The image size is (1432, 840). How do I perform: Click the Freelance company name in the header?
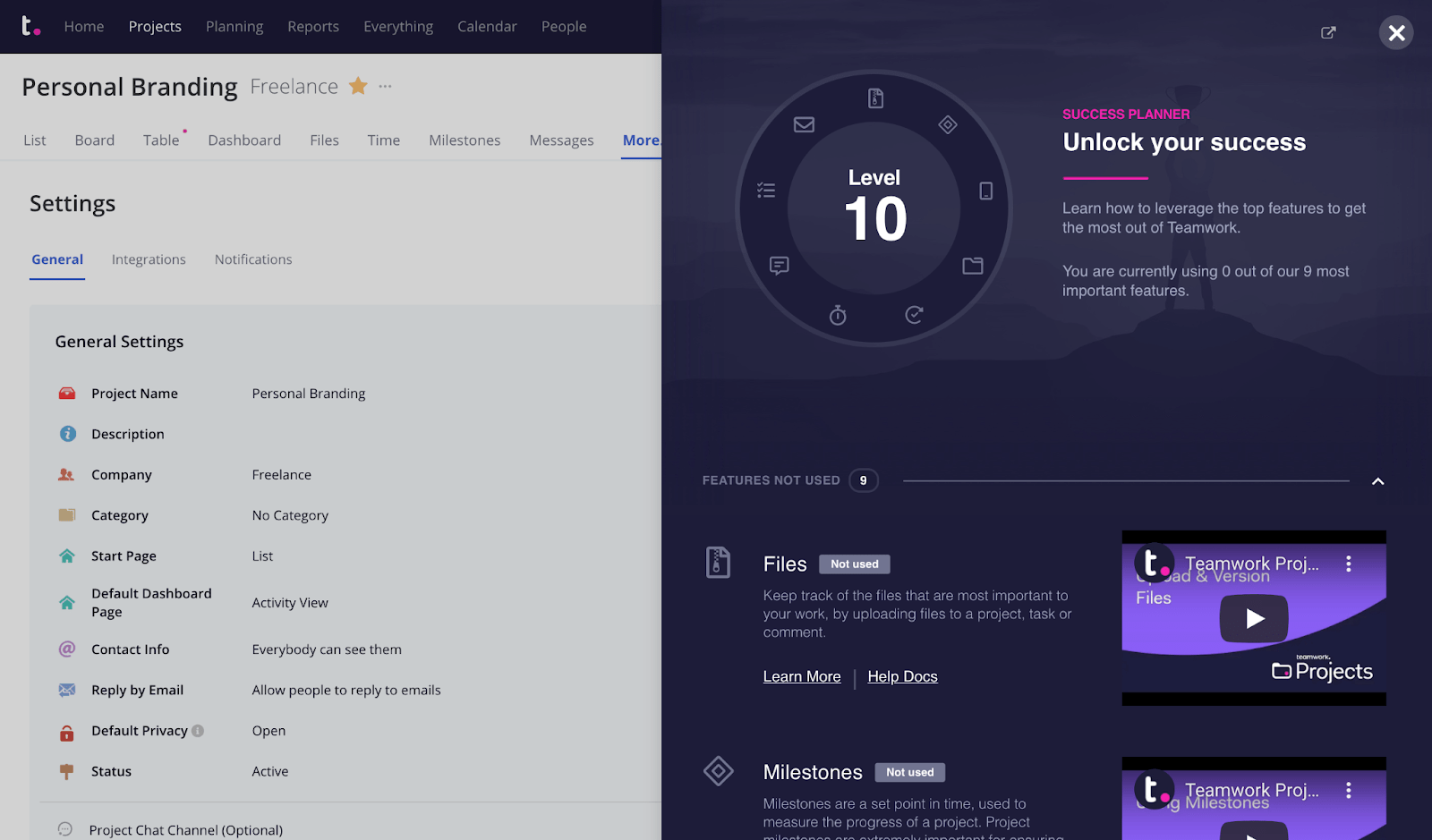[x=294, y=87]
